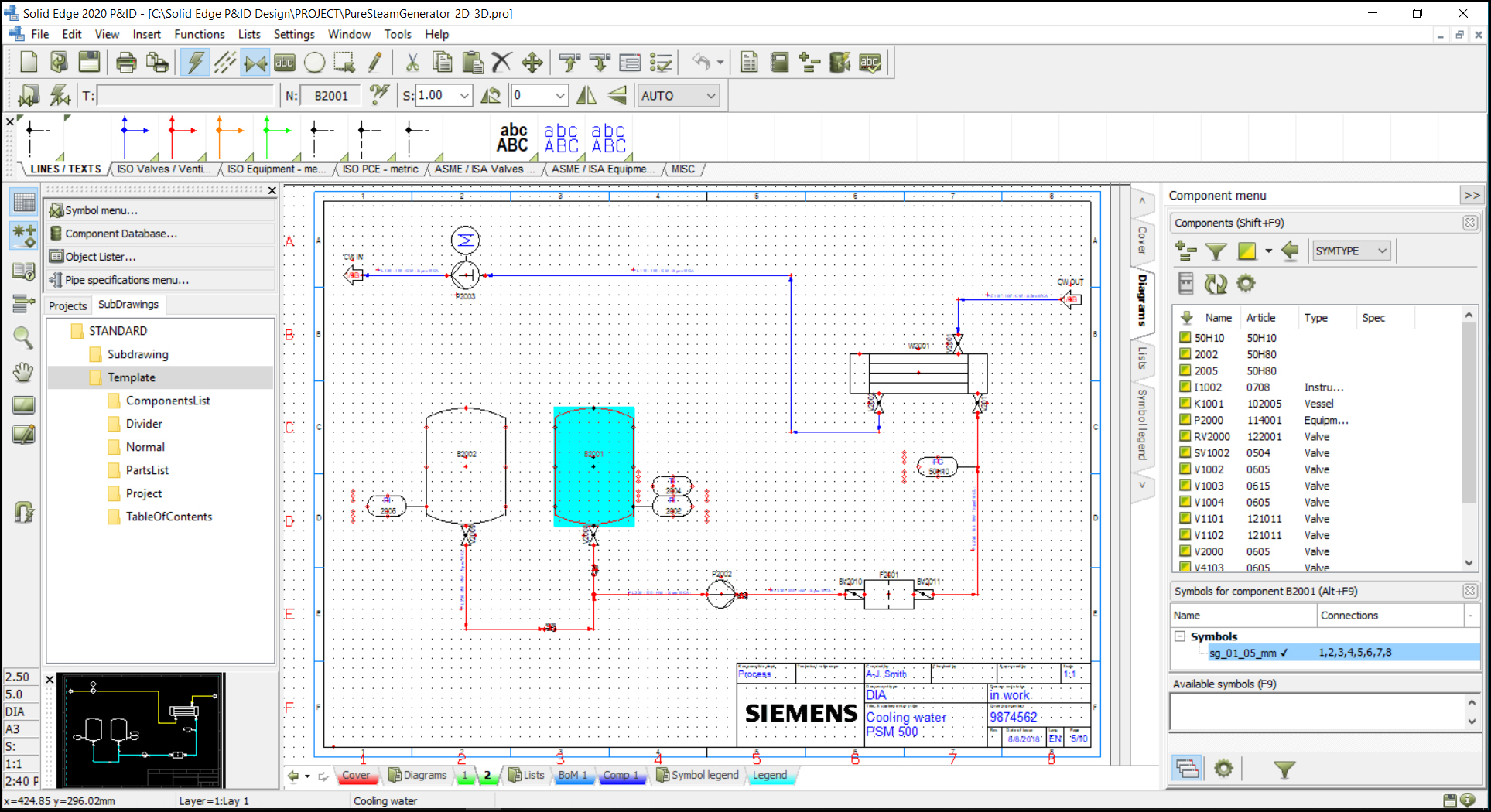Screen dimensions: 1491x812
Task: Collapse the Symbols tree in the symbols panel
Action: coord(1180,636)
